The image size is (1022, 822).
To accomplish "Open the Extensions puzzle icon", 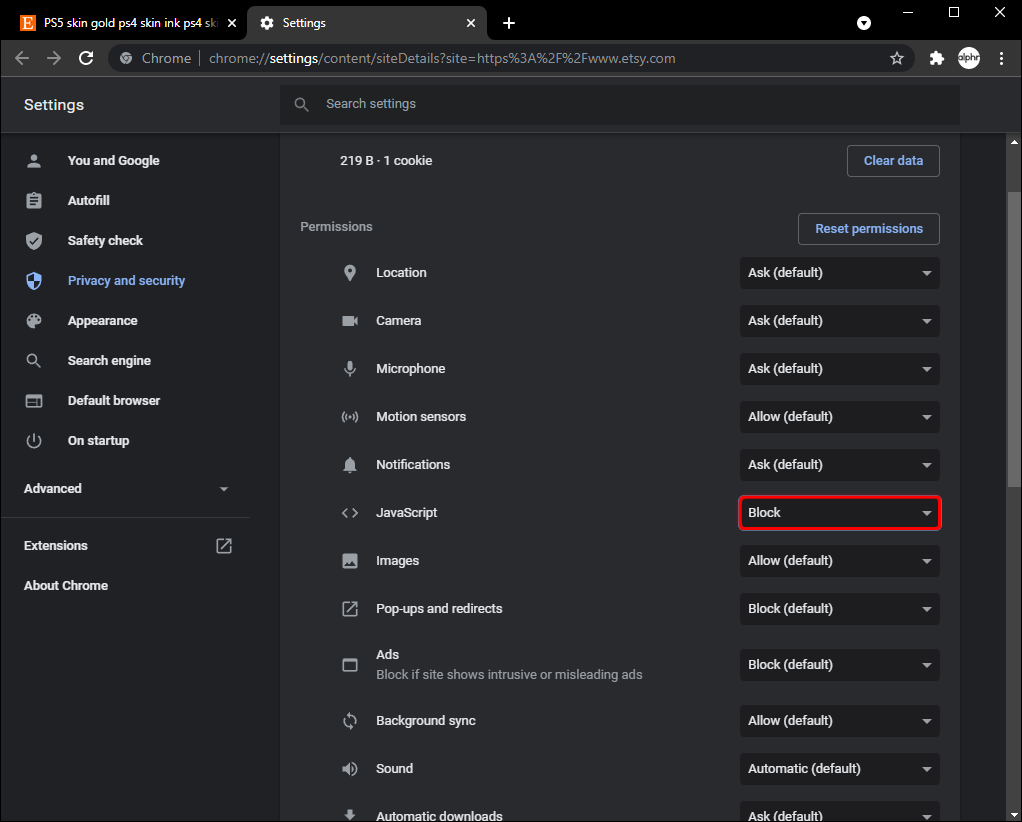I will click(x=936, y=58).
